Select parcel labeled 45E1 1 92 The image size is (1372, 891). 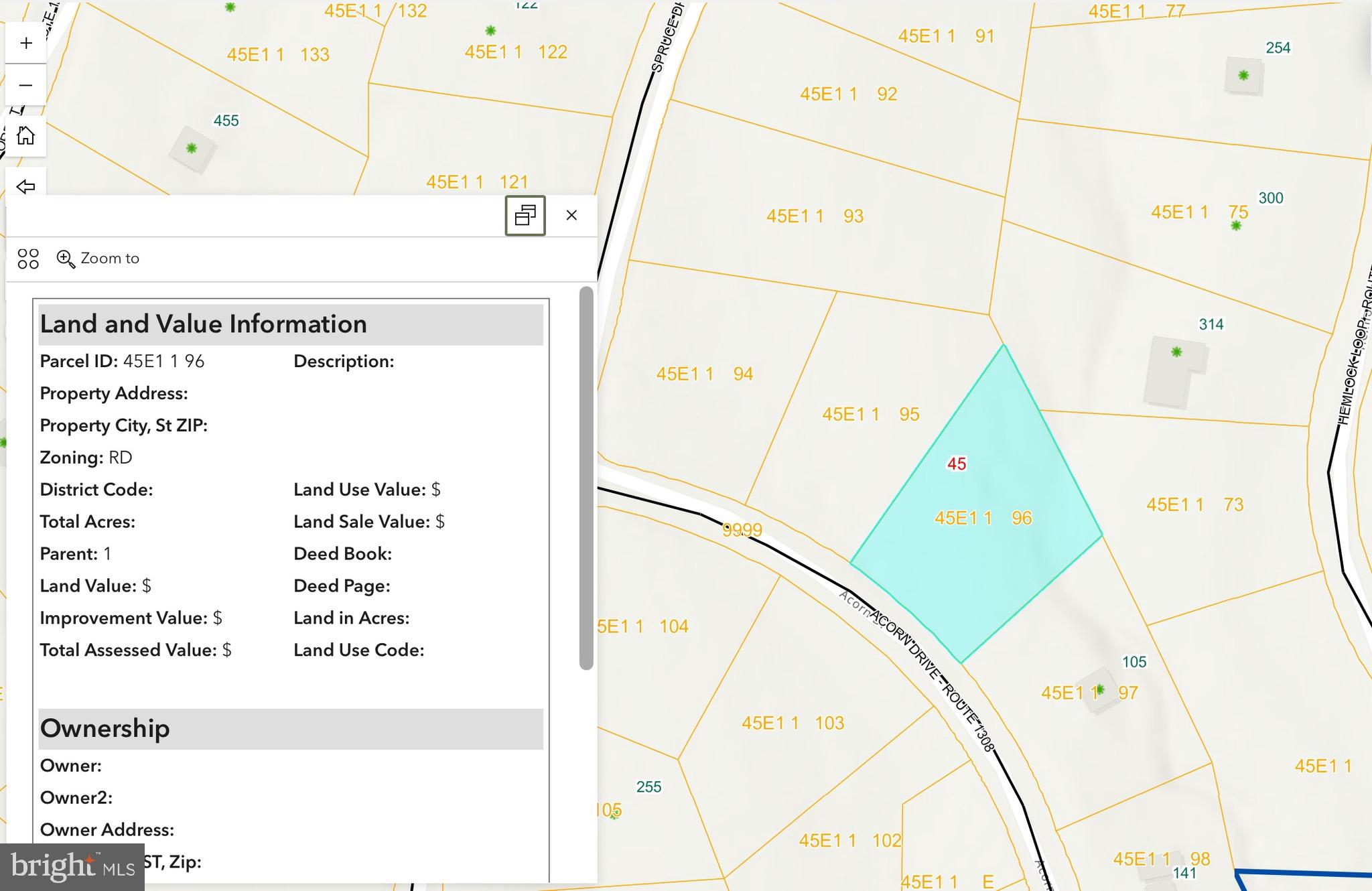point(848,94)
